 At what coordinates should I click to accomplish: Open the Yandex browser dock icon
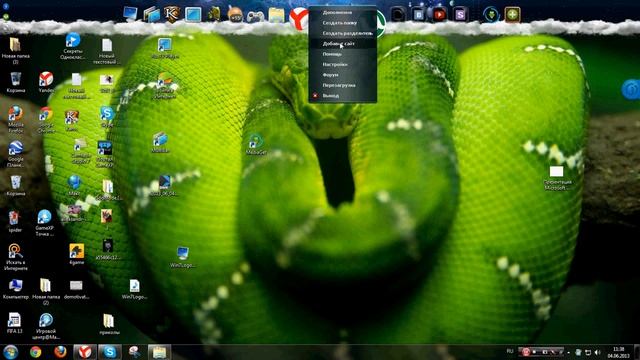tap(298, 18)
